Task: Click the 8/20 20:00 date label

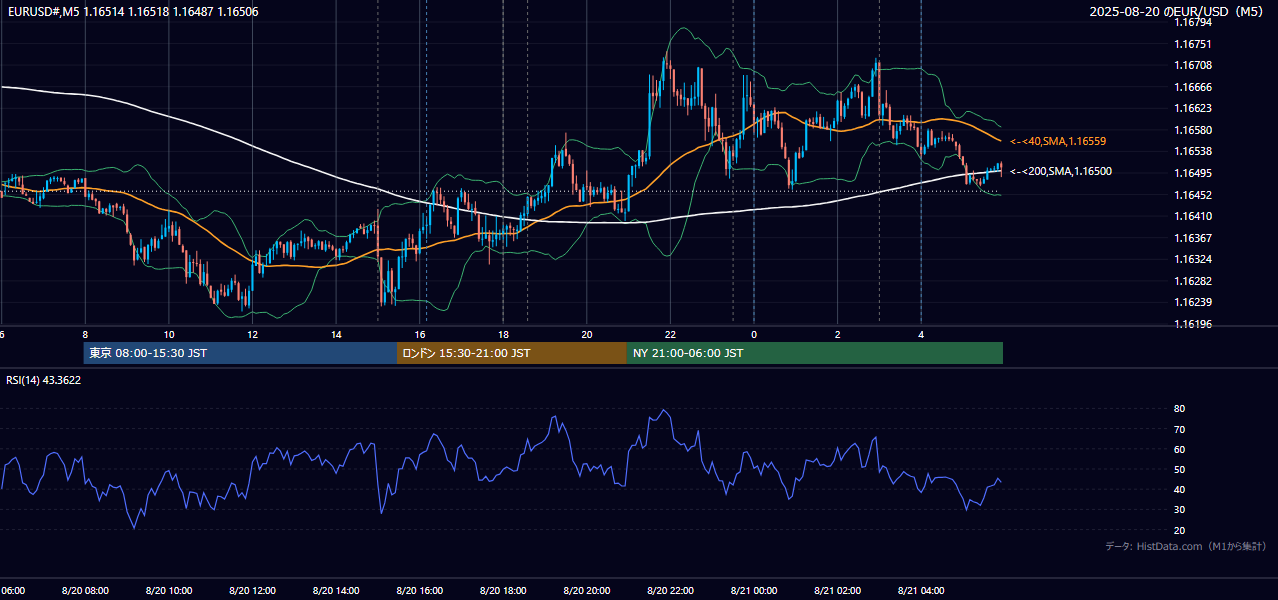Action: [x=587, y=591]
